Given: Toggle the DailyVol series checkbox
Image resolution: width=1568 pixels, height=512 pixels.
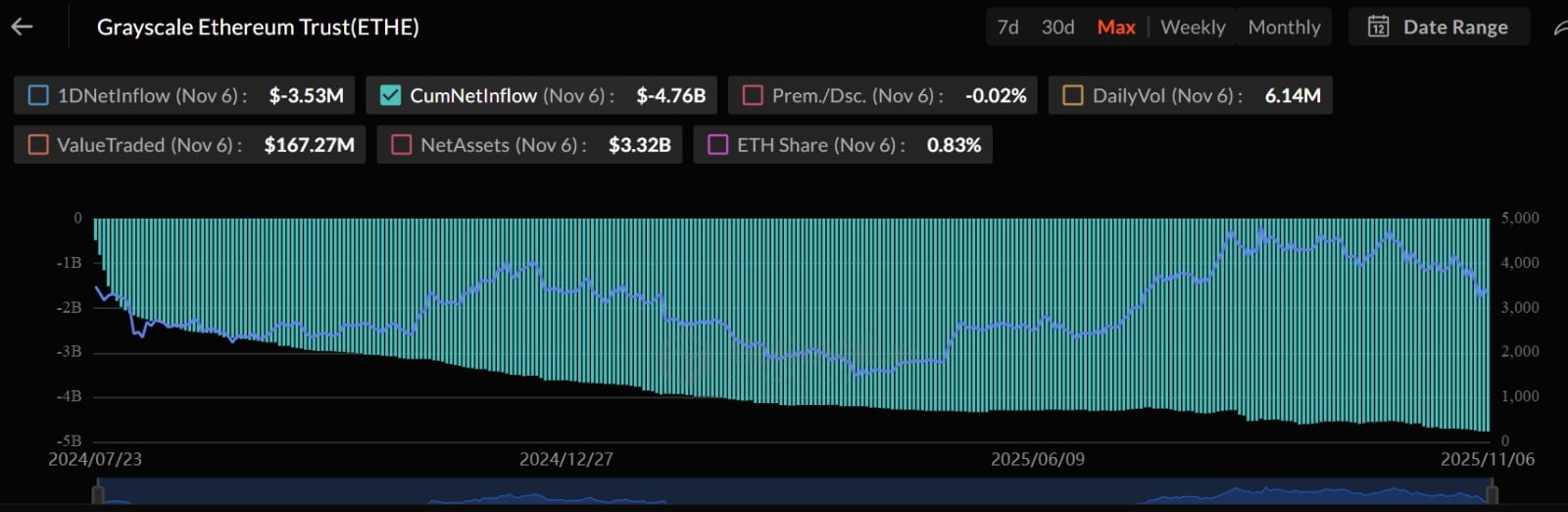Looking at the screenshot, I should (x=1073, y=95).
